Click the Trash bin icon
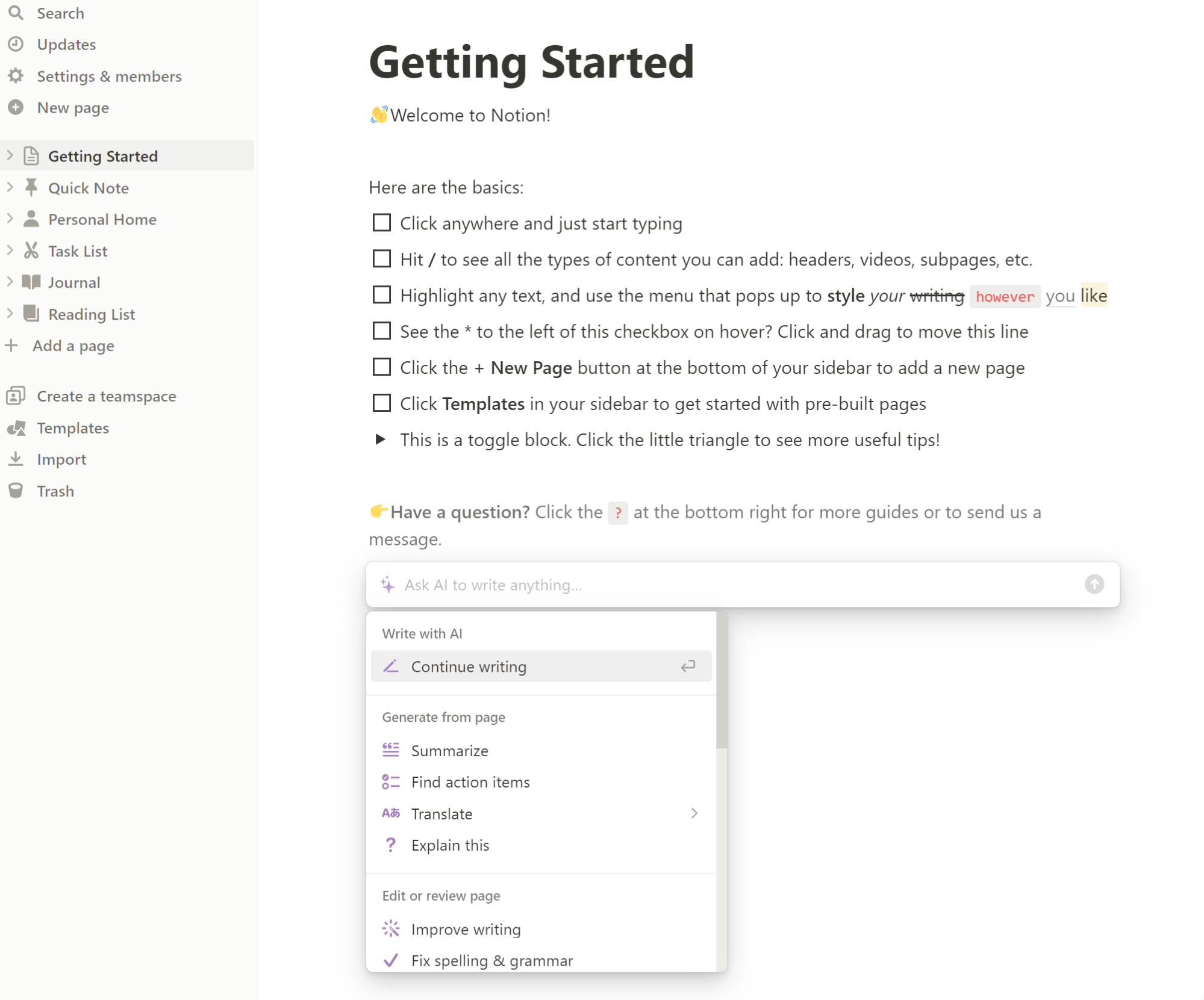Image resolution: width=1204 pixels, height=1000 pixels. (16, 491)
